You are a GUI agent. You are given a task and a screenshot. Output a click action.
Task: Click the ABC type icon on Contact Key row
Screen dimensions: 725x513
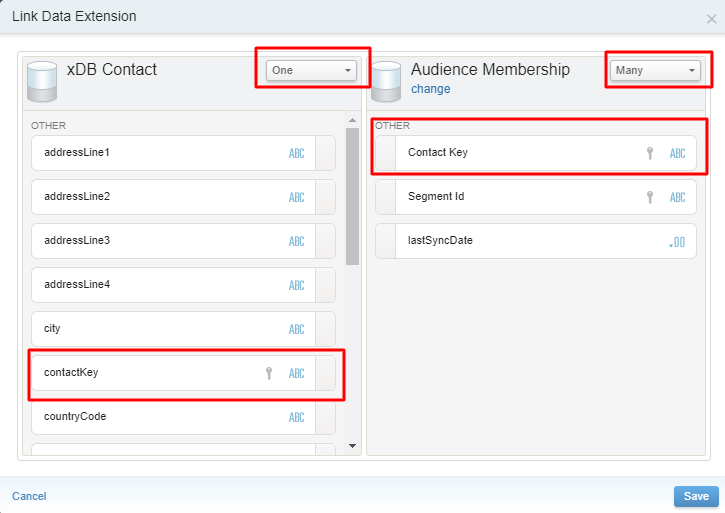pos(677,153)
